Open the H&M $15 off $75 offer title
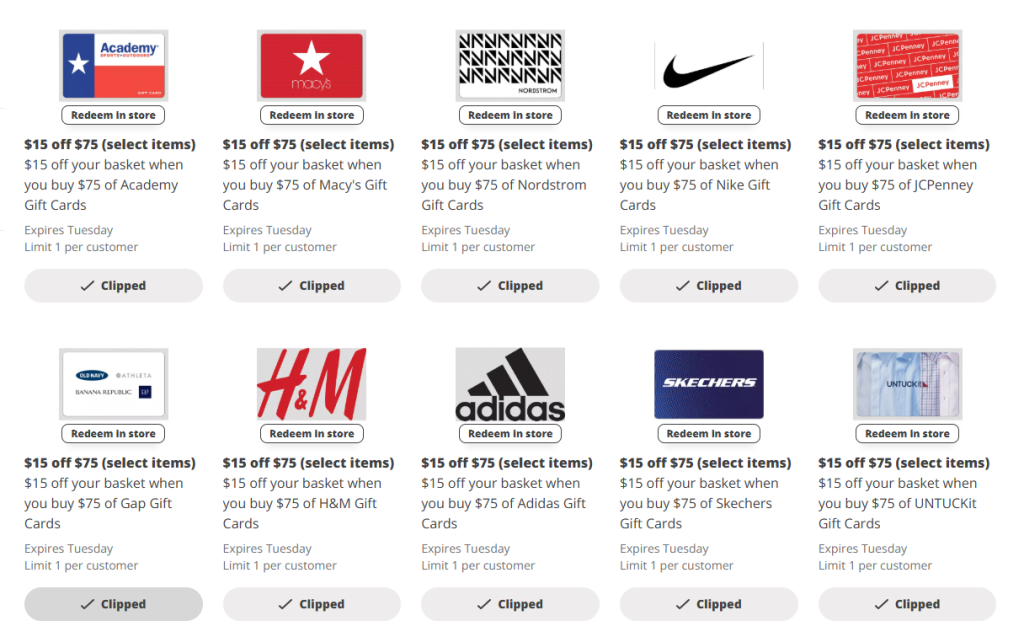The width and height of the screenshot is (1024, 637). click(x=308, y=463)
